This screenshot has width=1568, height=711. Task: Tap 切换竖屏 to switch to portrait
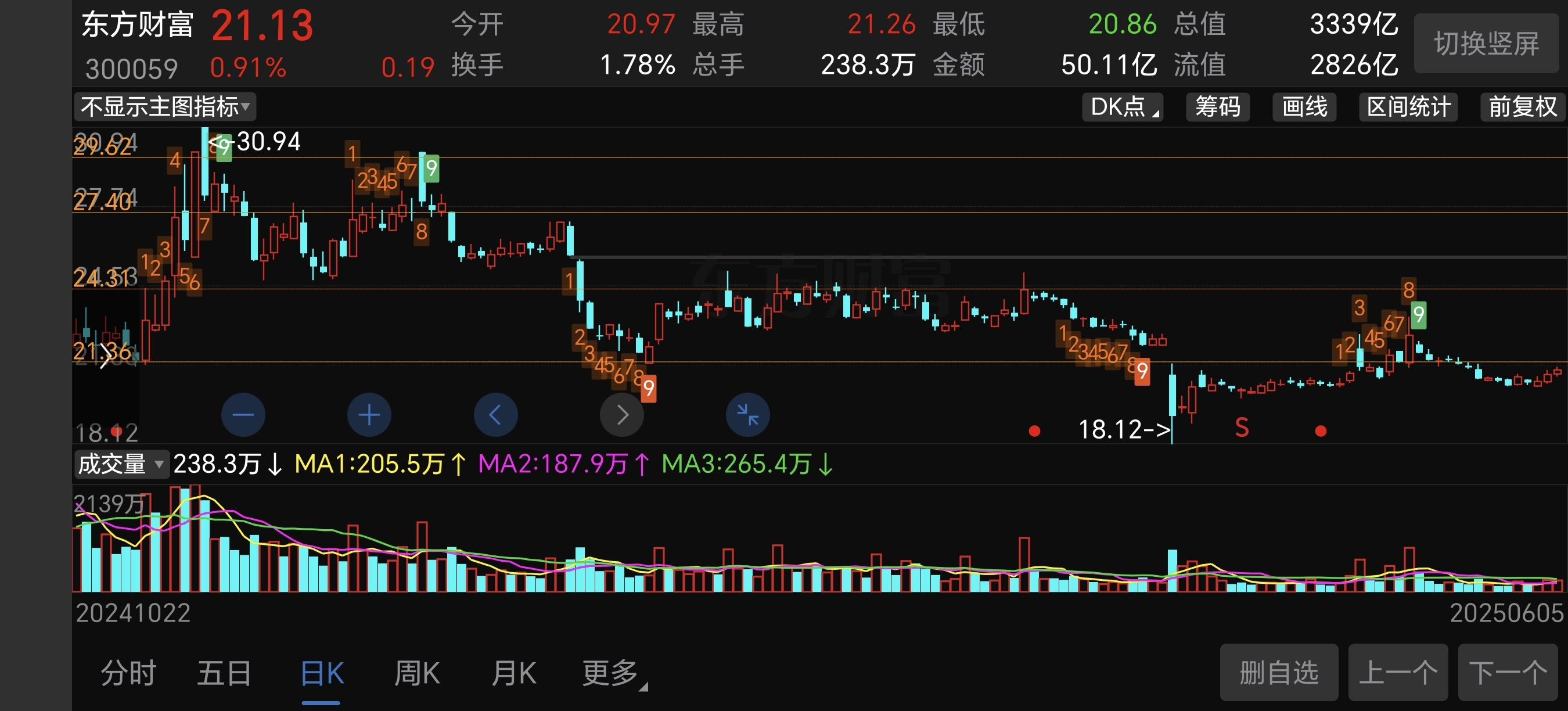pos(1486,44)
